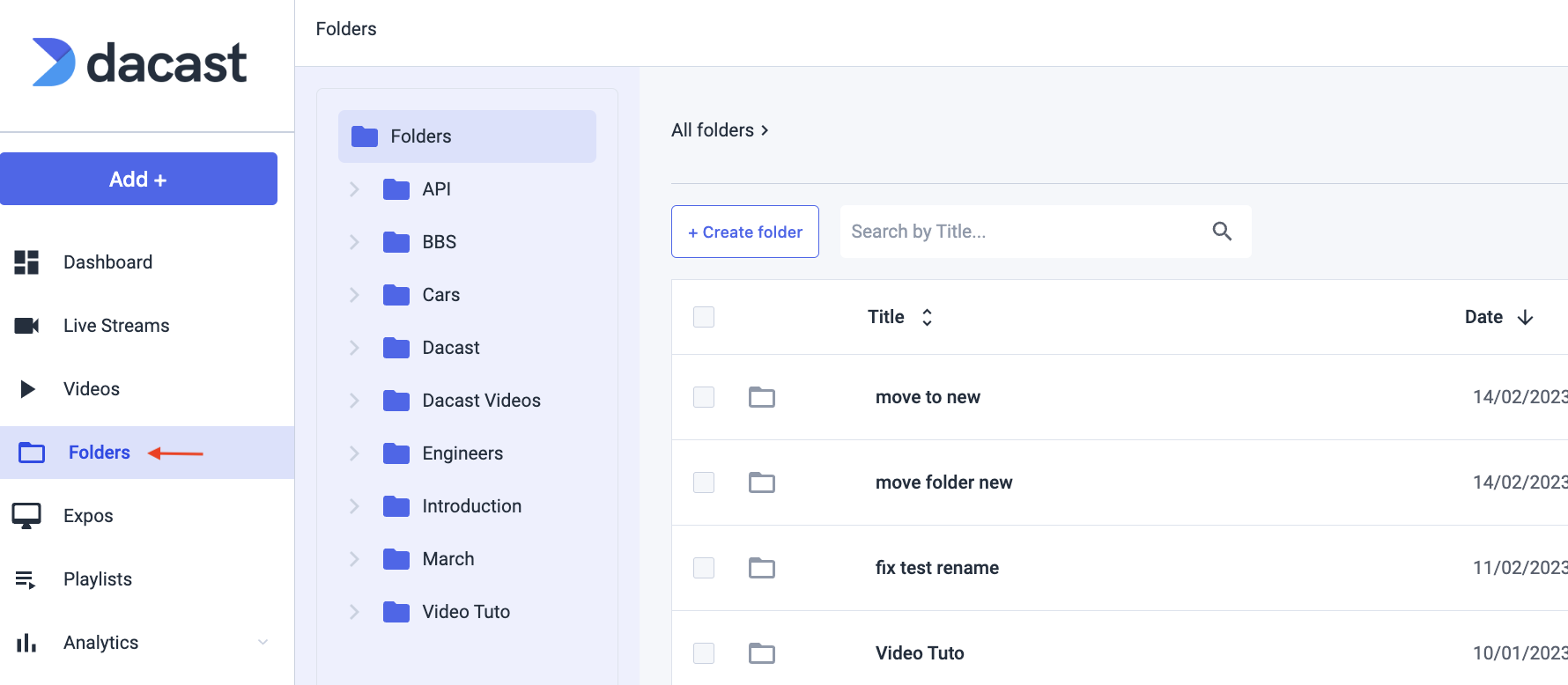Expand the API folder chevron
Viewport: 1568px width, 685px height.
[354, 189]
